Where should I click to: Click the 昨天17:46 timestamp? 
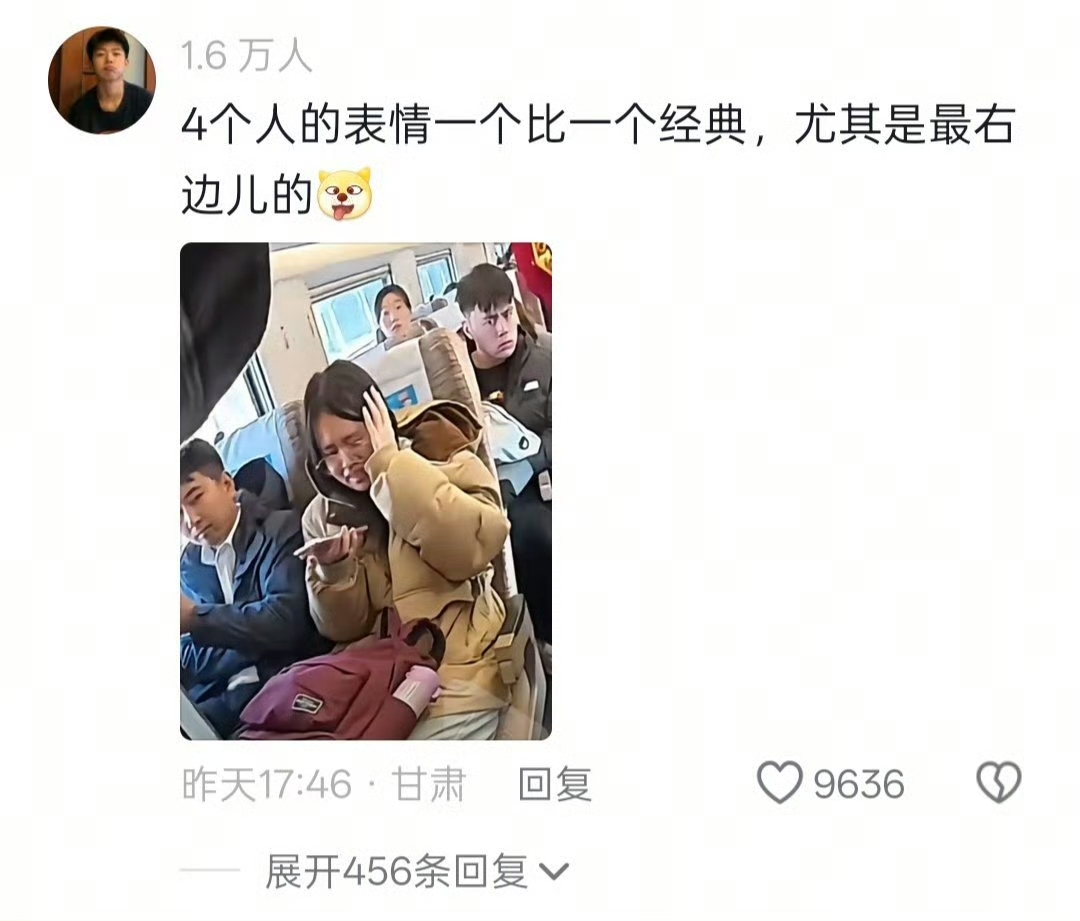[x=267, y=784]
